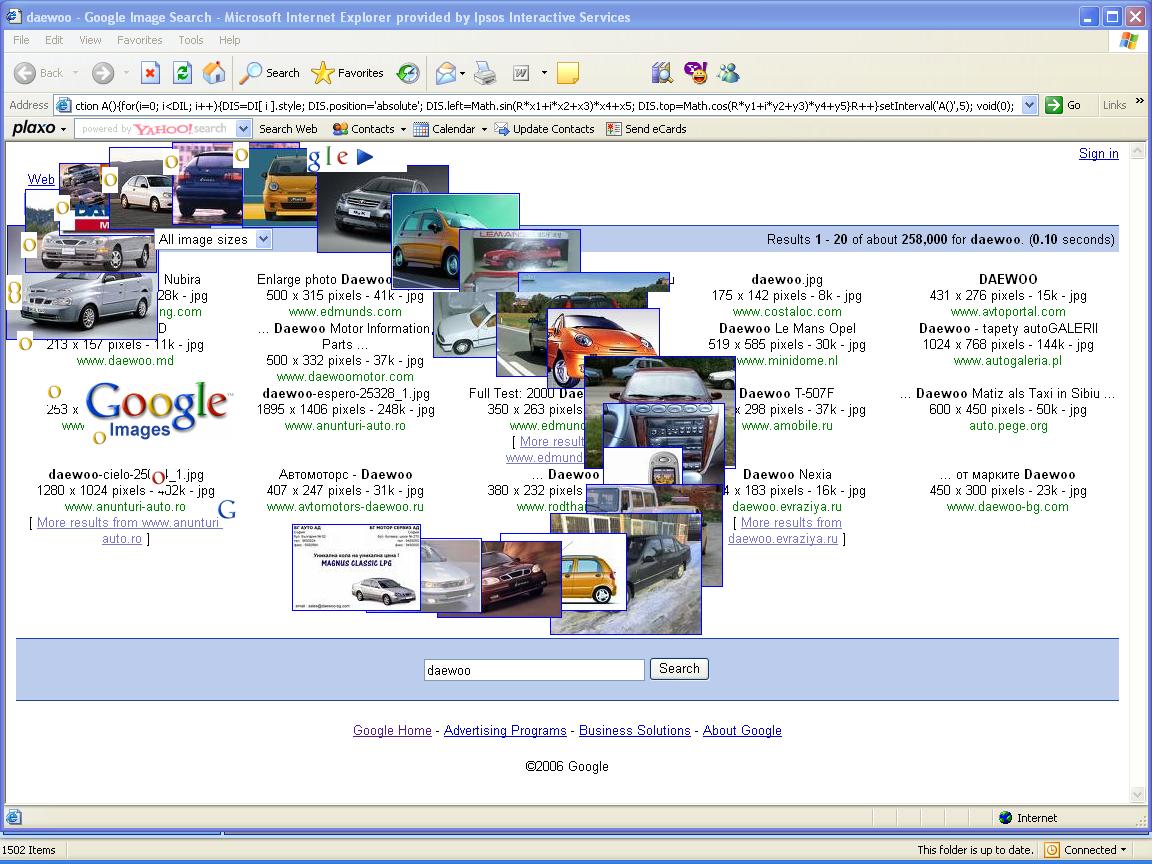1152x864 pixels.
Task: Click the Plaxo Contacts icon
Action: pyautogui.click(x=340, y=129)
